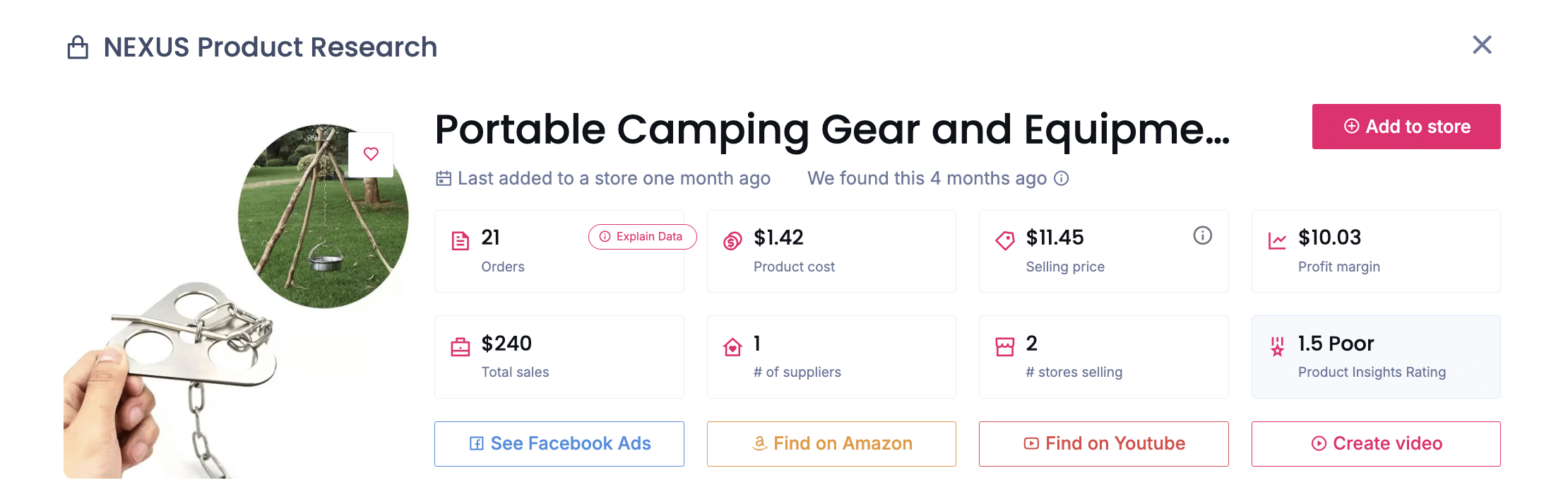Image resolution: width=1568 pixels, height=485 pixels.
Task: Click the calendar icon near Last added text
Action: pos(443,178)
